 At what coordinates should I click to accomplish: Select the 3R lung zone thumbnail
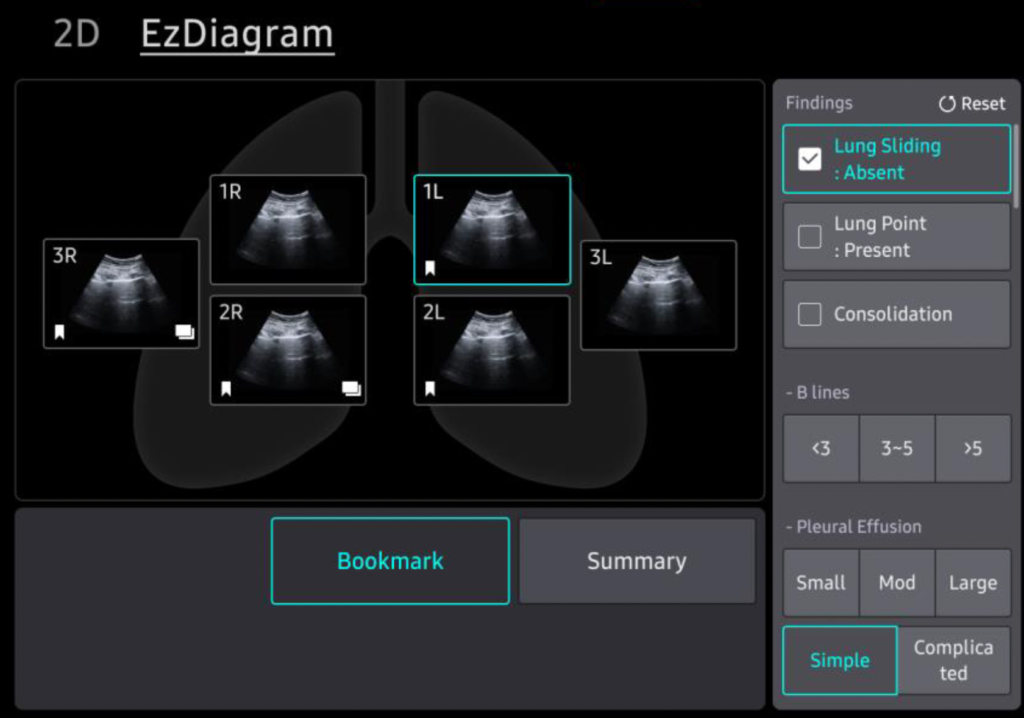(121, 293)
